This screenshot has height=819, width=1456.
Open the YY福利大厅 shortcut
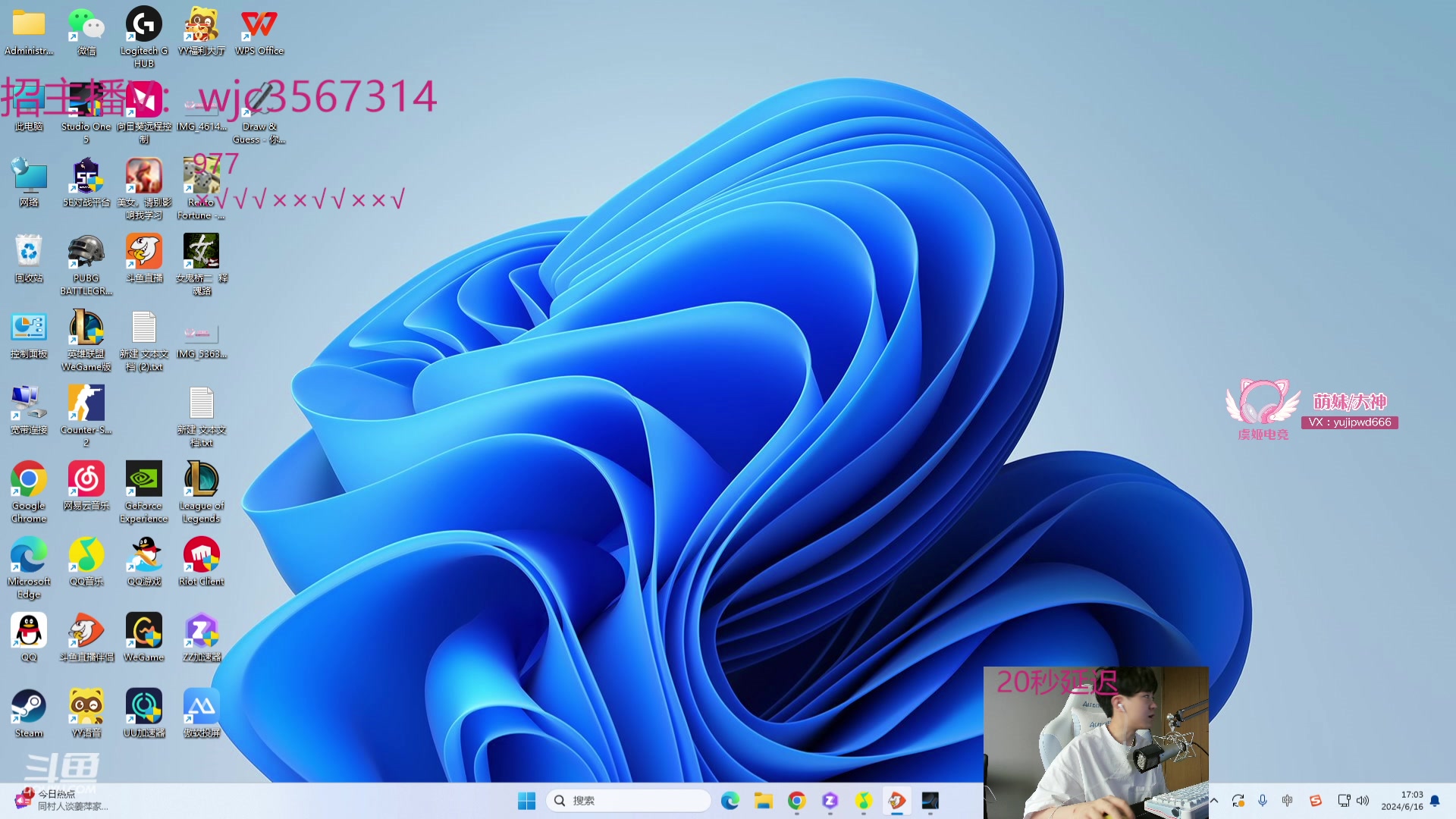[202, 32]
